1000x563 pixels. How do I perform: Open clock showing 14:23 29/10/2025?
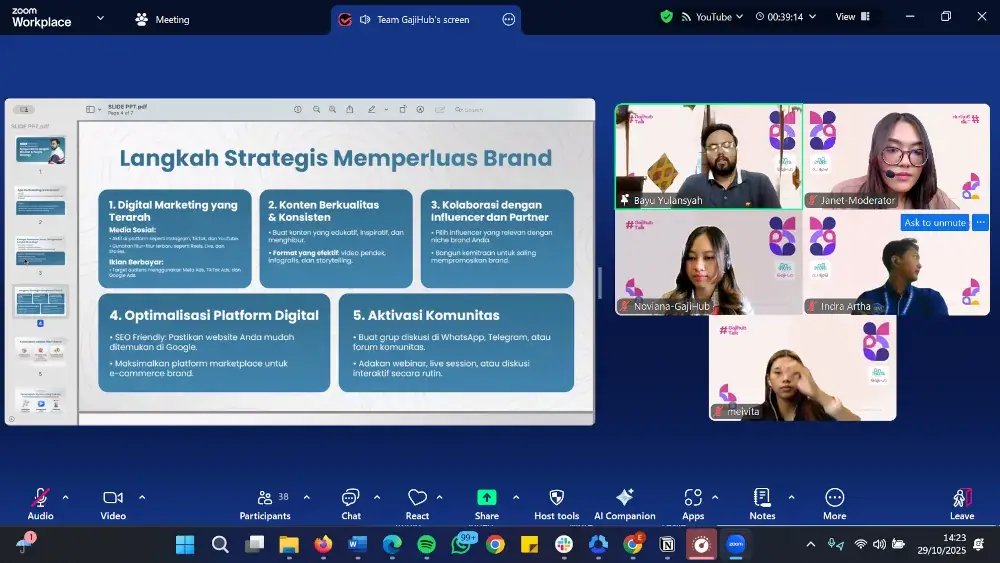pyautogui.click(x=942, y=544)
